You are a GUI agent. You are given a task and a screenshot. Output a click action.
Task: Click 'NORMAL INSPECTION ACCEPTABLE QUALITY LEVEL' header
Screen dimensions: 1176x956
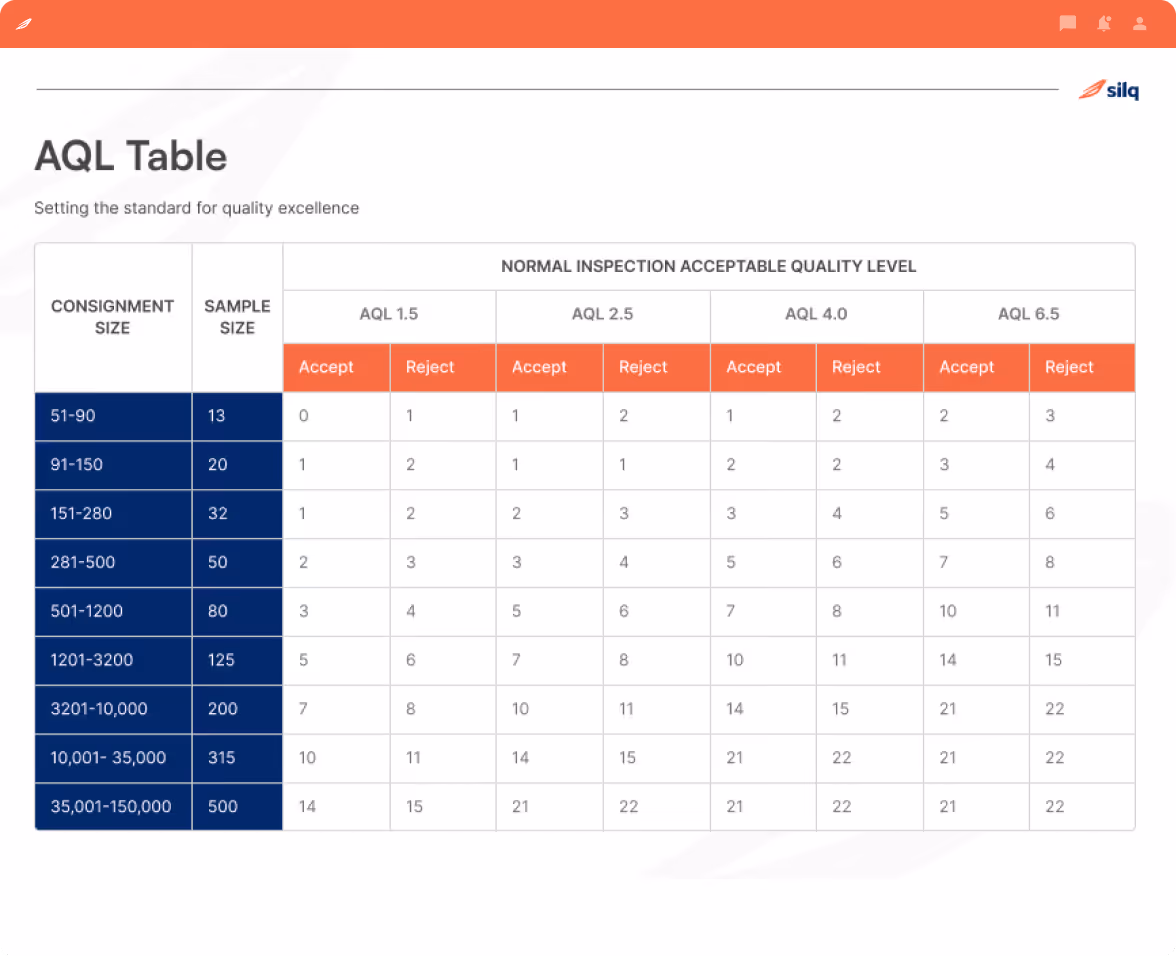pos(708,266)
